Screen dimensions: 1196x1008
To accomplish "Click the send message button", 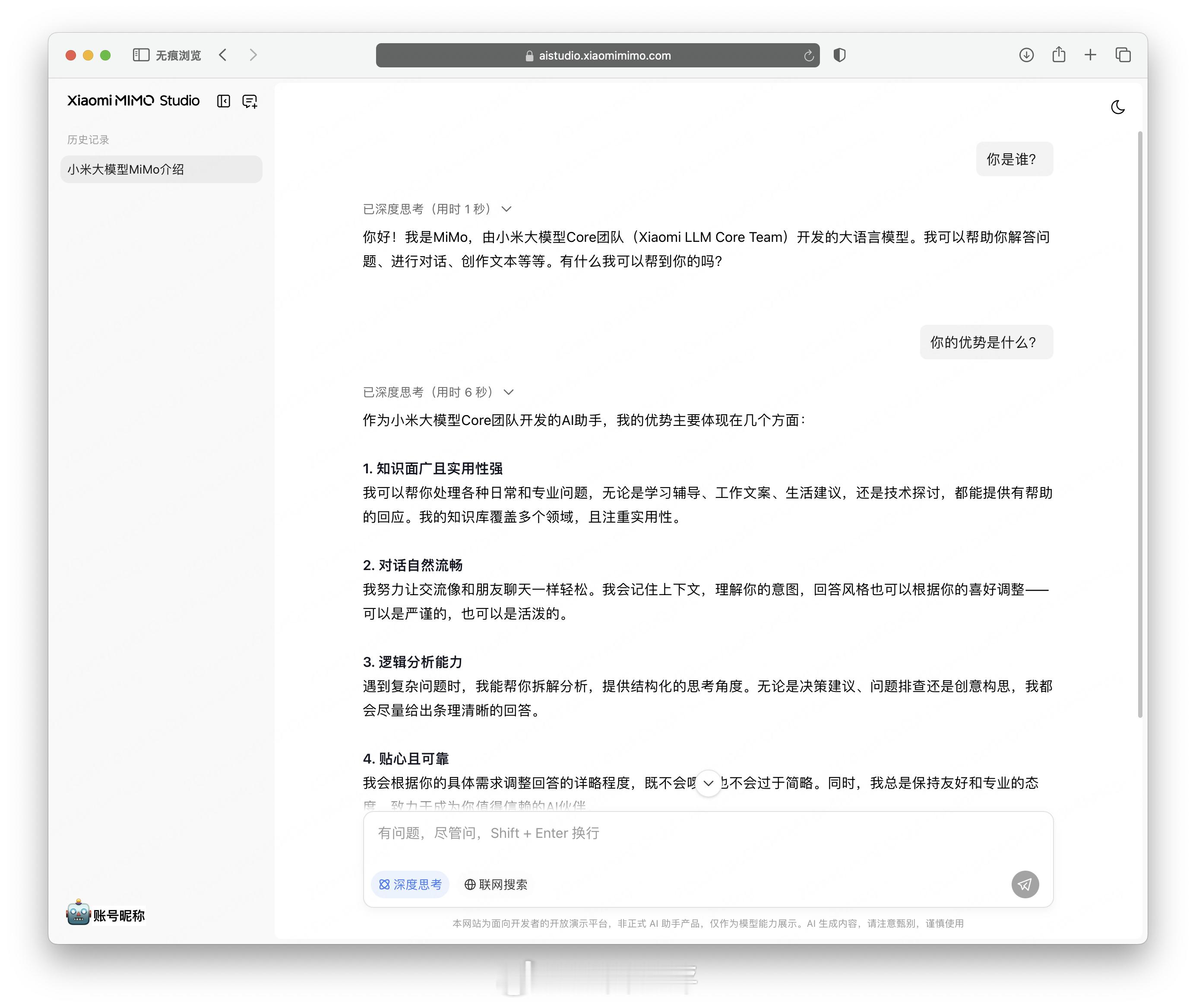I will click(x=1025, y=884).
